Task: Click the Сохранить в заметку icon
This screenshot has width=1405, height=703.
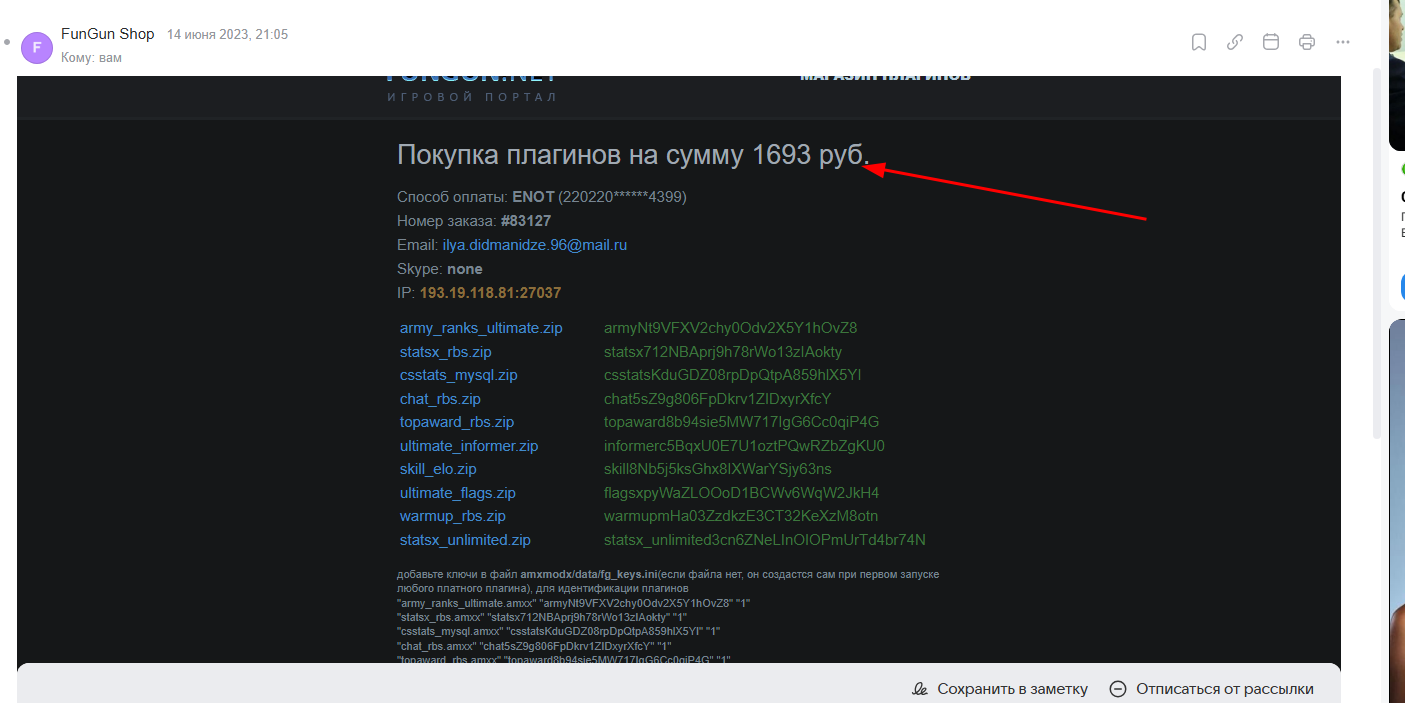Action: point(921,689)
